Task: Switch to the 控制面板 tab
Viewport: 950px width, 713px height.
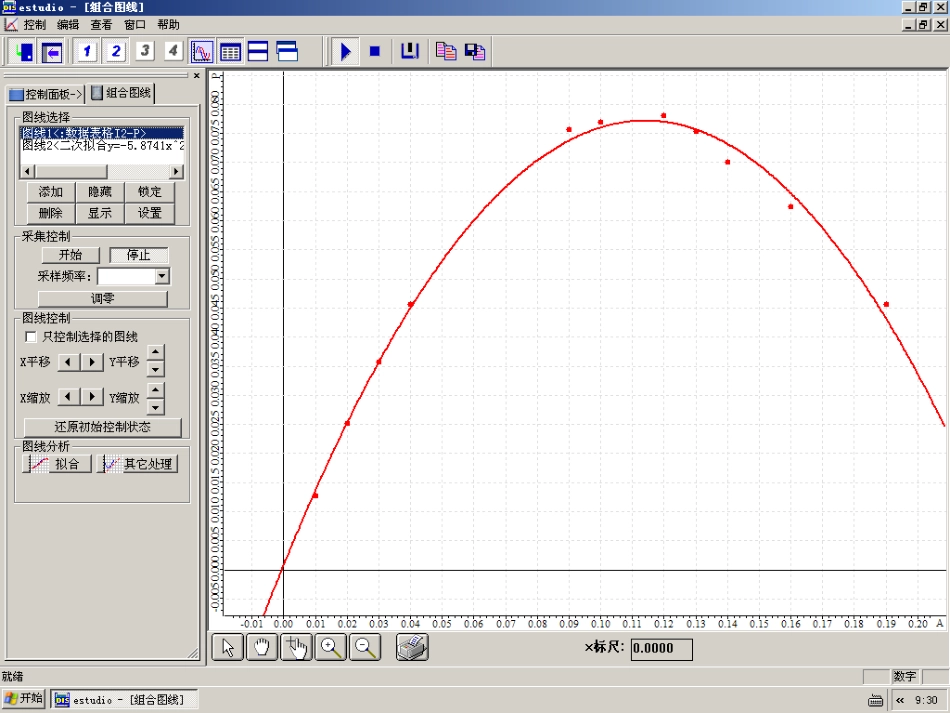Action: [x=46, y=94]
